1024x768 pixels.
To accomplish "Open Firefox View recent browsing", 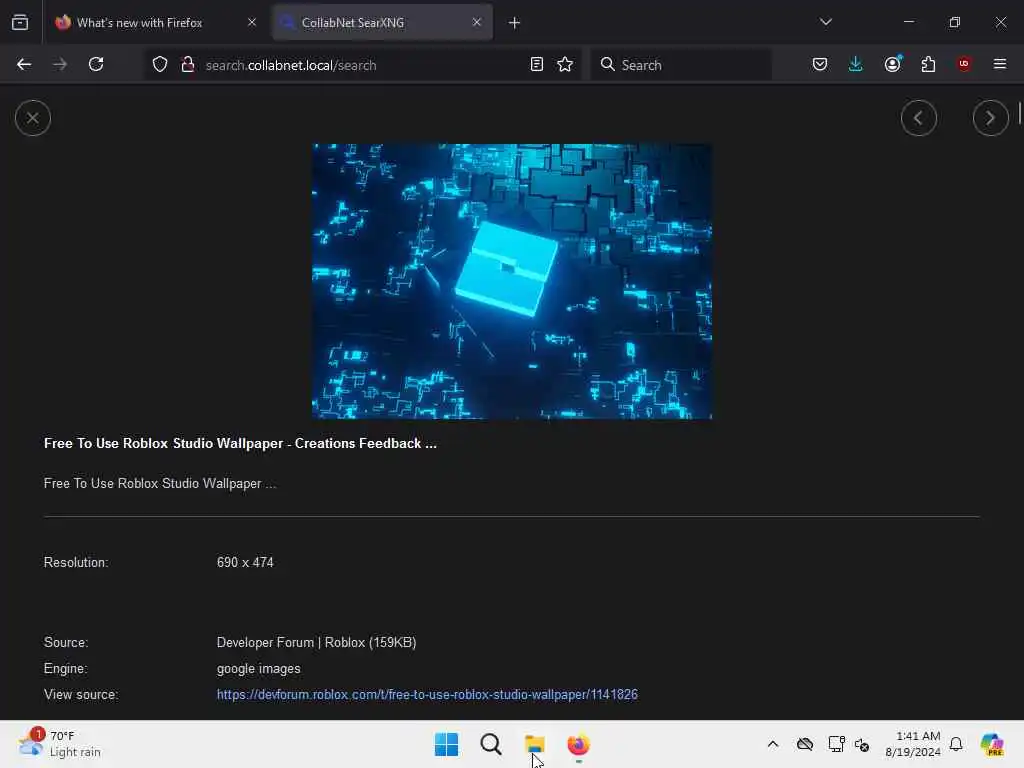I will pos(20,22).
